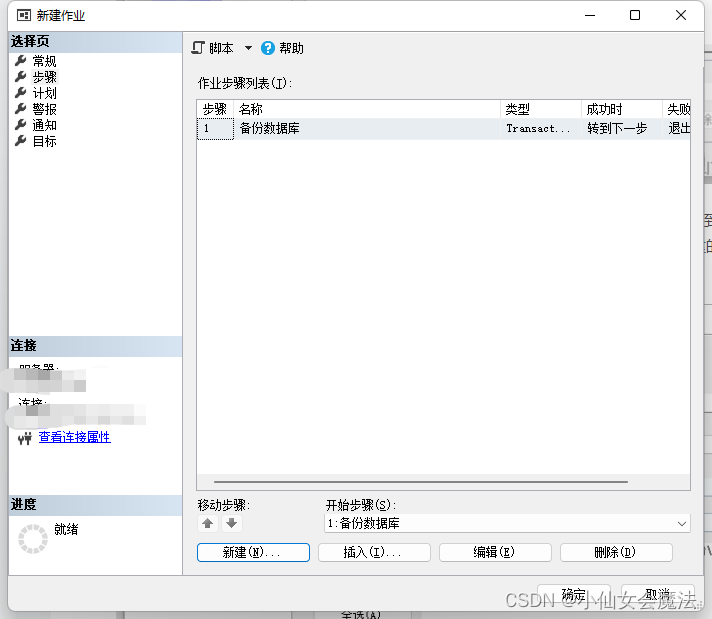Open the 目标 page
This screenshot has height=619, width=712.
point(44,141)
